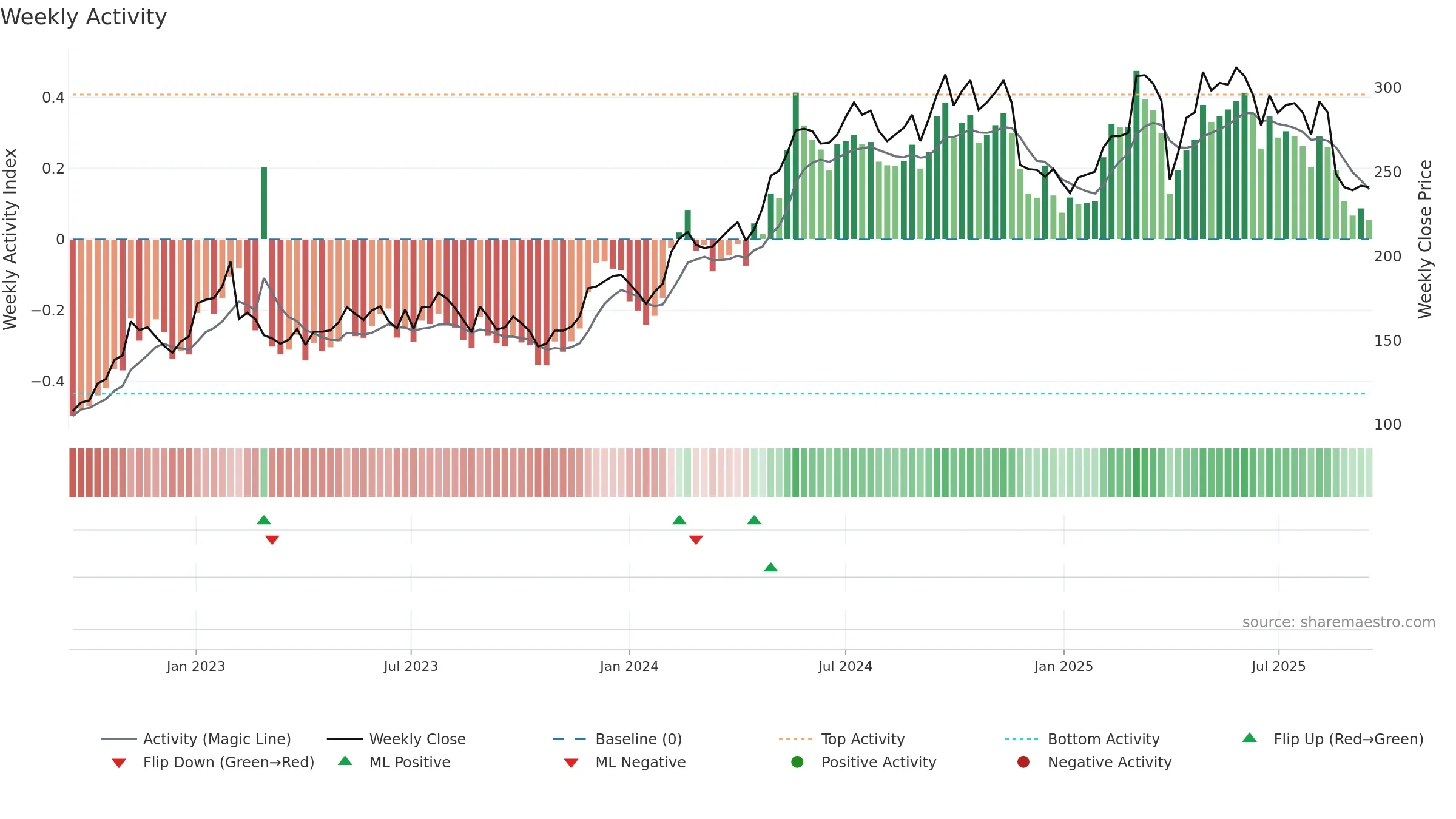Screen dimensions: 1456x819
Task: Click the Baseline (0) dashed blue line sample
Action: click(570, 739)
